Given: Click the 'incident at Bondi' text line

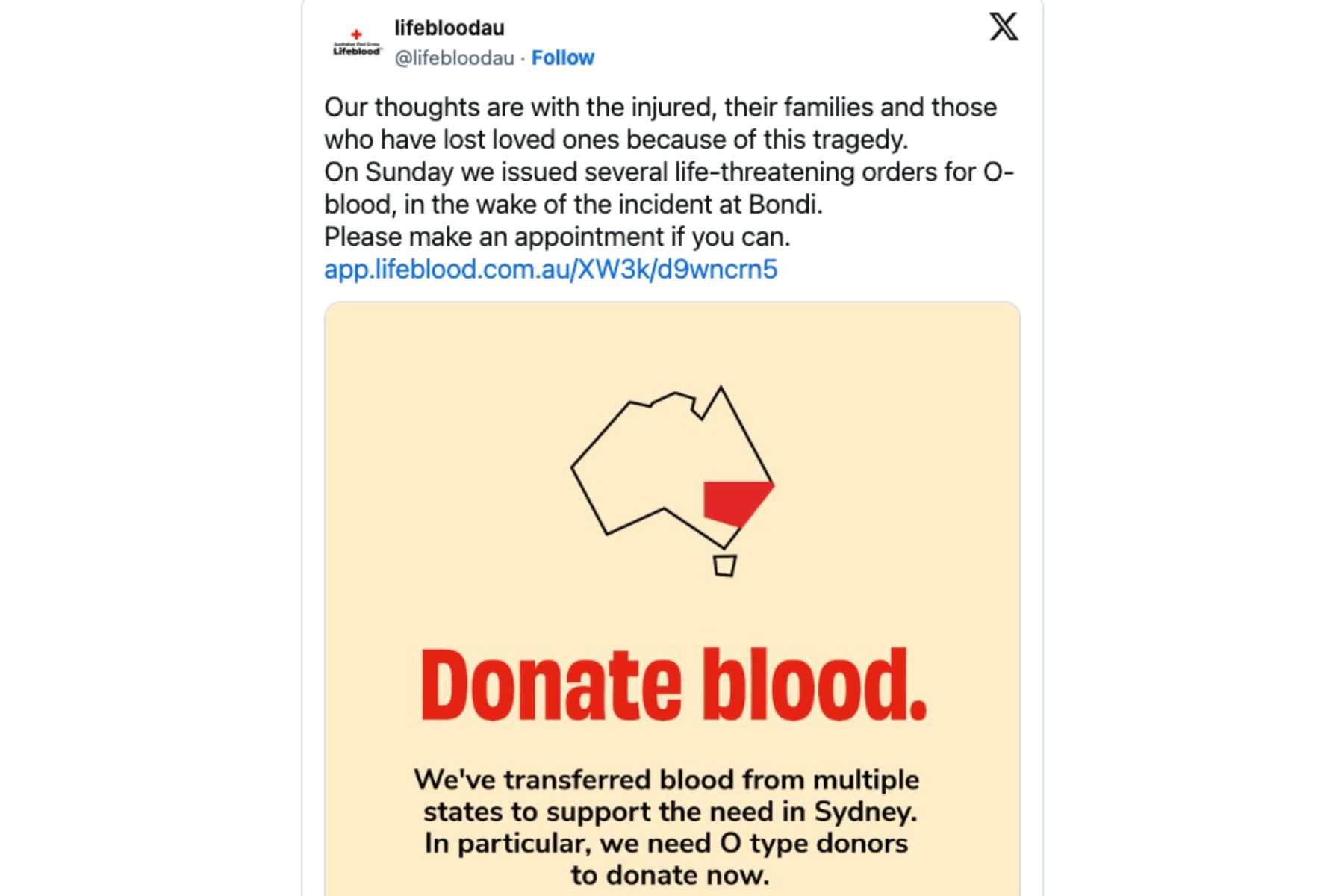Looking at the screenshot, I should (x=573, y=204).
